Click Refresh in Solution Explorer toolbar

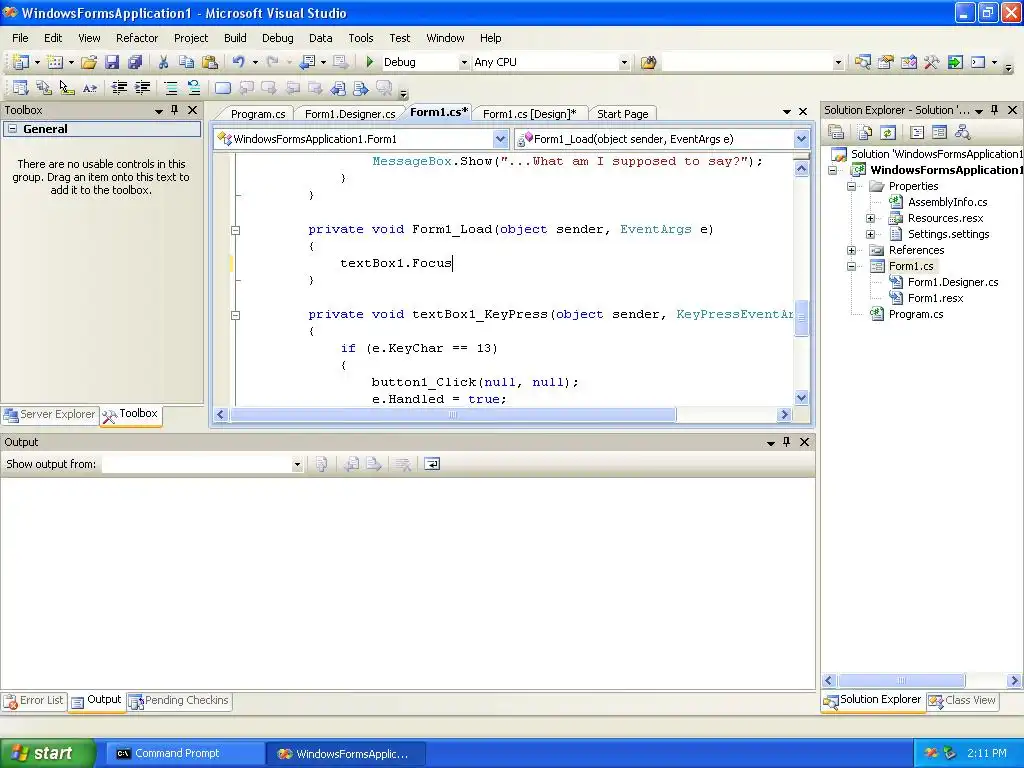(x=888, y=133)
